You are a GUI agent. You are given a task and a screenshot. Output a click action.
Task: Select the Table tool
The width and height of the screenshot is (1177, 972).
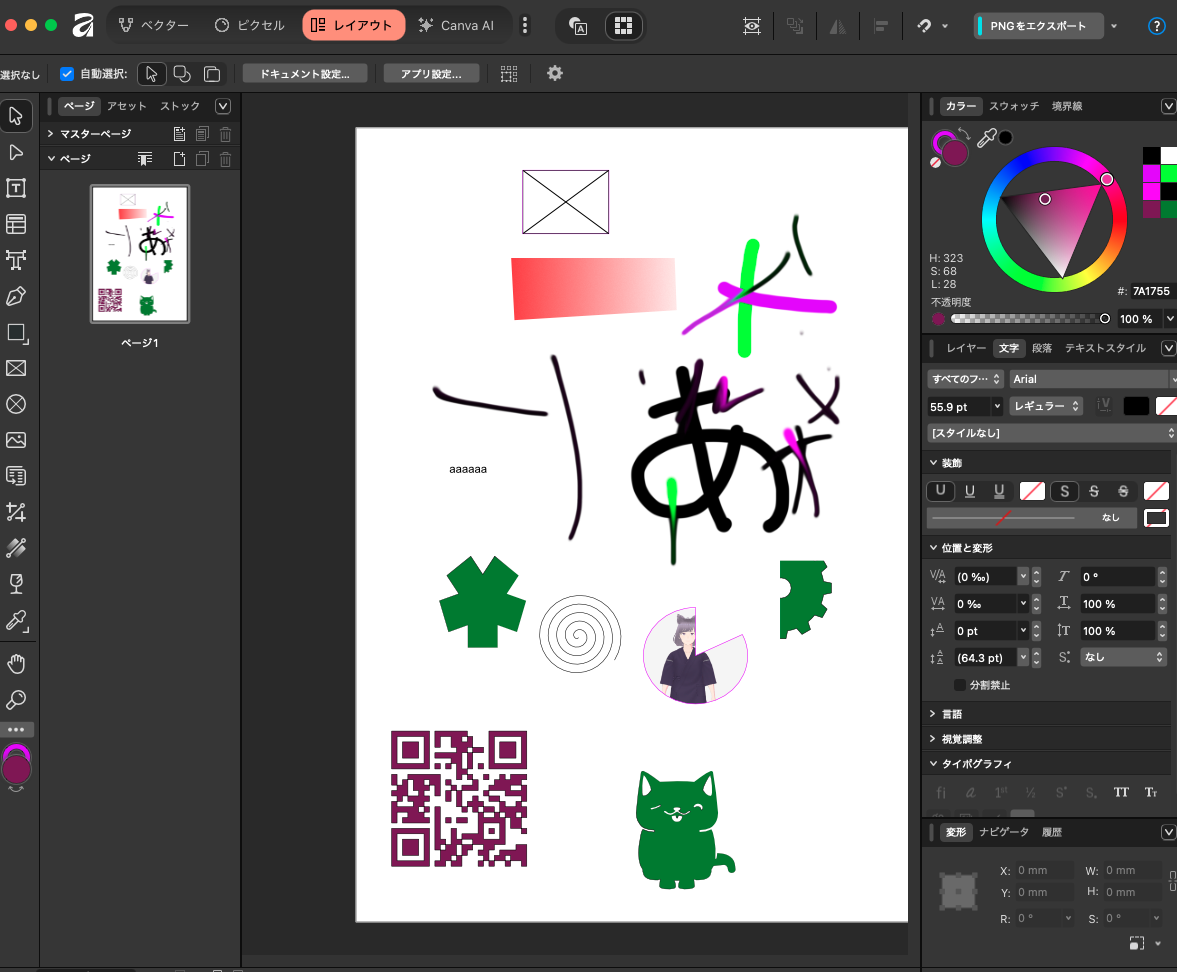point(16,224)
